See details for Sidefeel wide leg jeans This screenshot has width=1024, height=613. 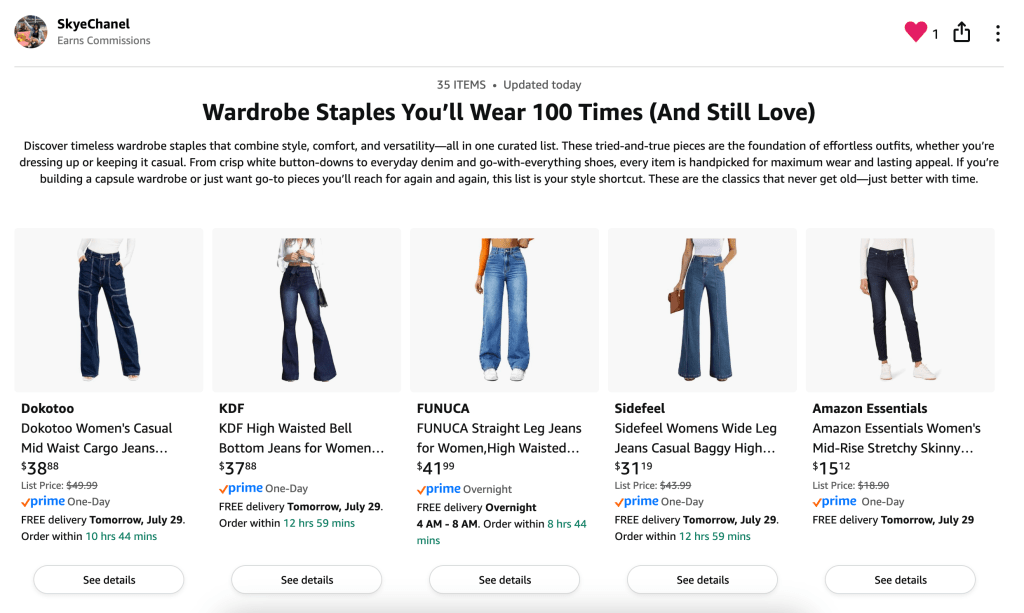click(701, 579)
